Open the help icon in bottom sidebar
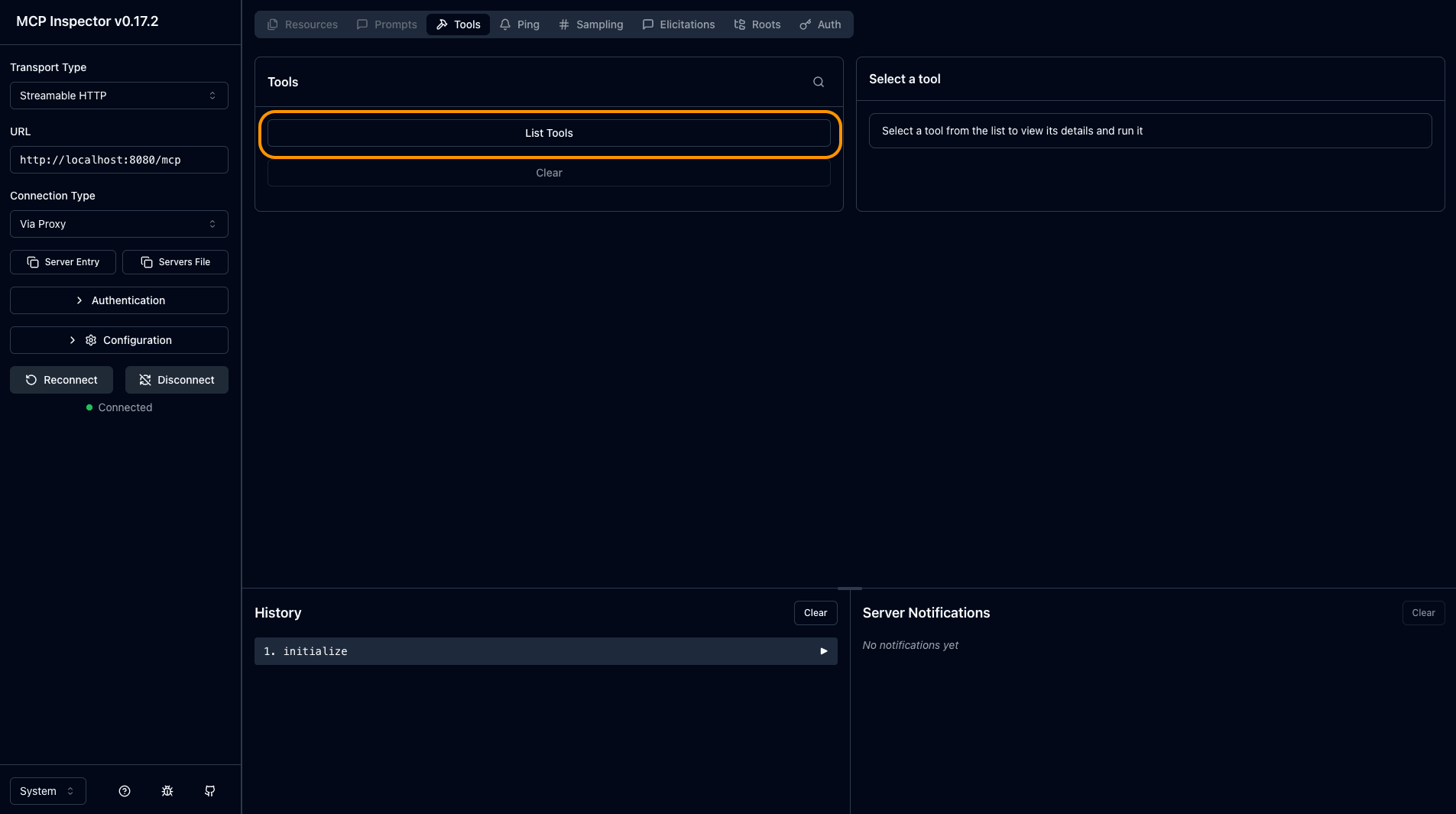Image resolution: width=1456 pixels, height=814 pixels. (x=125, y=791)
